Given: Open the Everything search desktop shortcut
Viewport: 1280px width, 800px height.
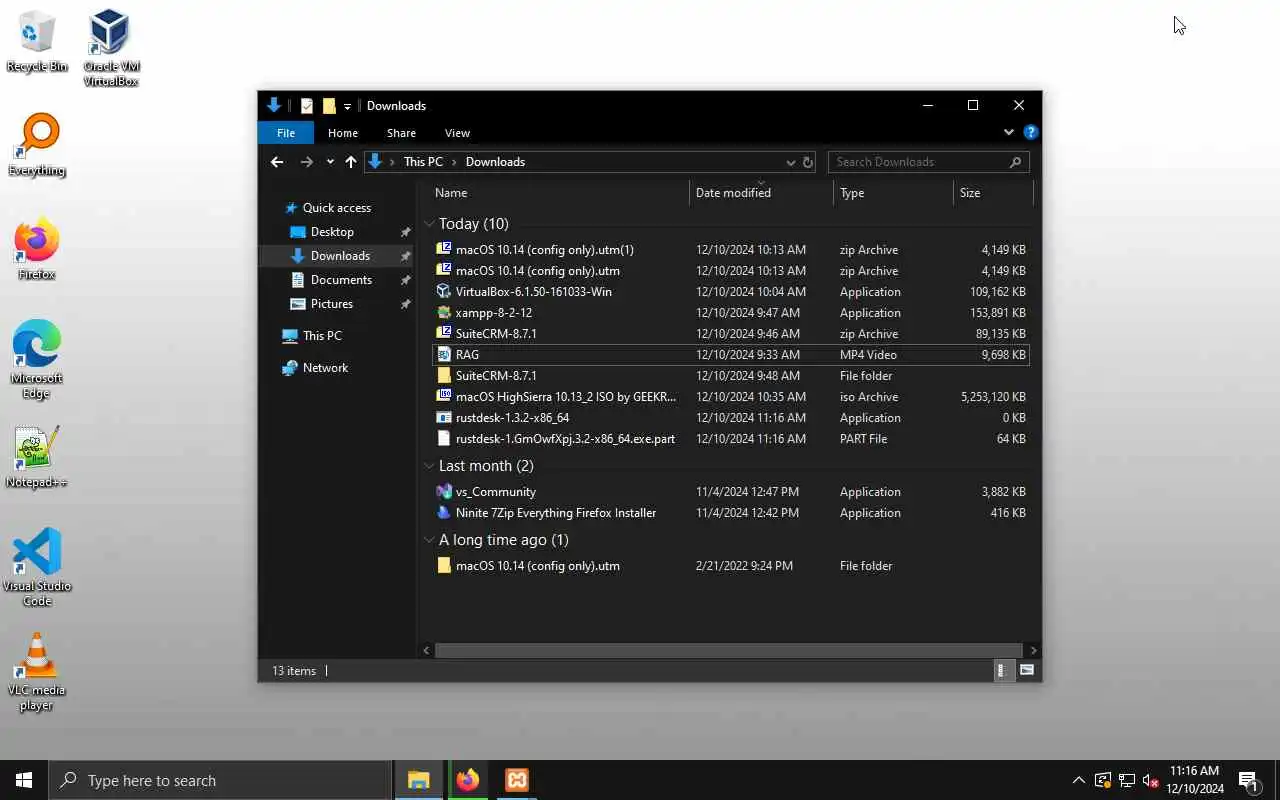Looking at the screenshot, I should tap(37, 145).
